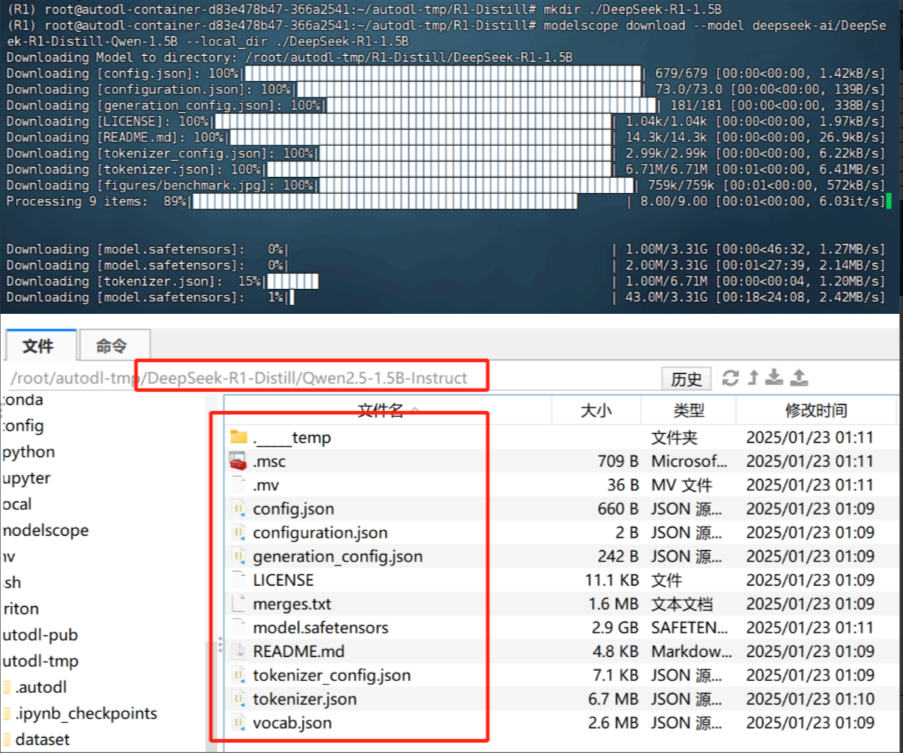Select tokenizer_config.json file name
The image size is (903, 753).
coord(332,675)
